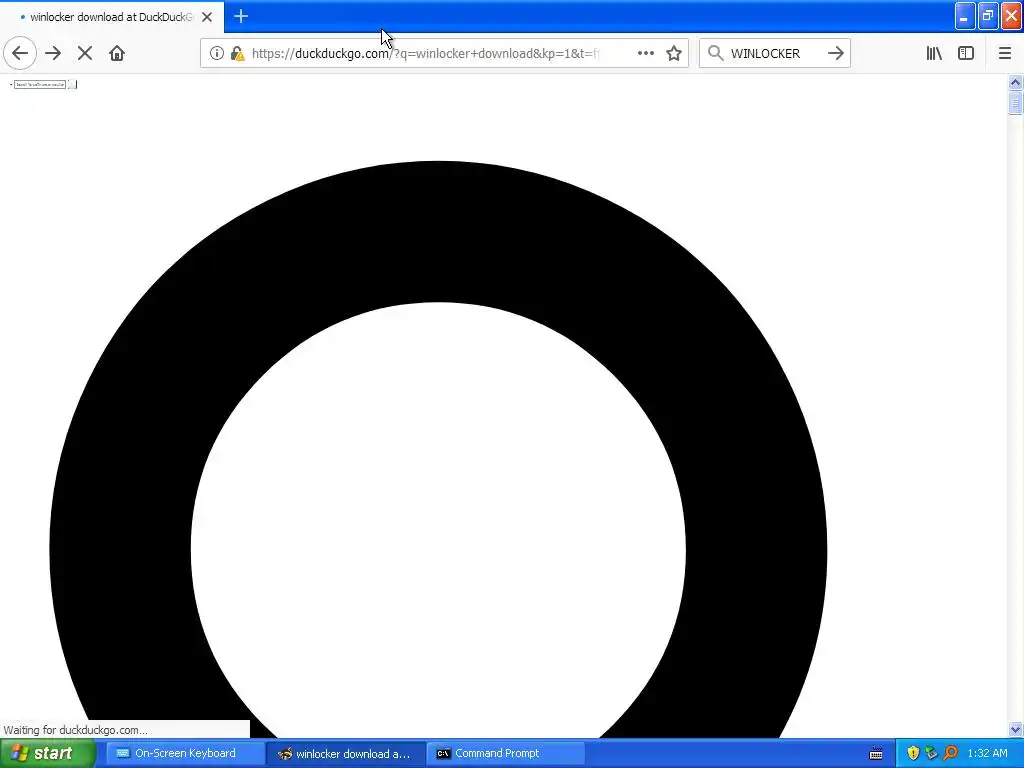Open the browser home page icon
This screenshot has height=768, width=1024.
tap(117, 53)
